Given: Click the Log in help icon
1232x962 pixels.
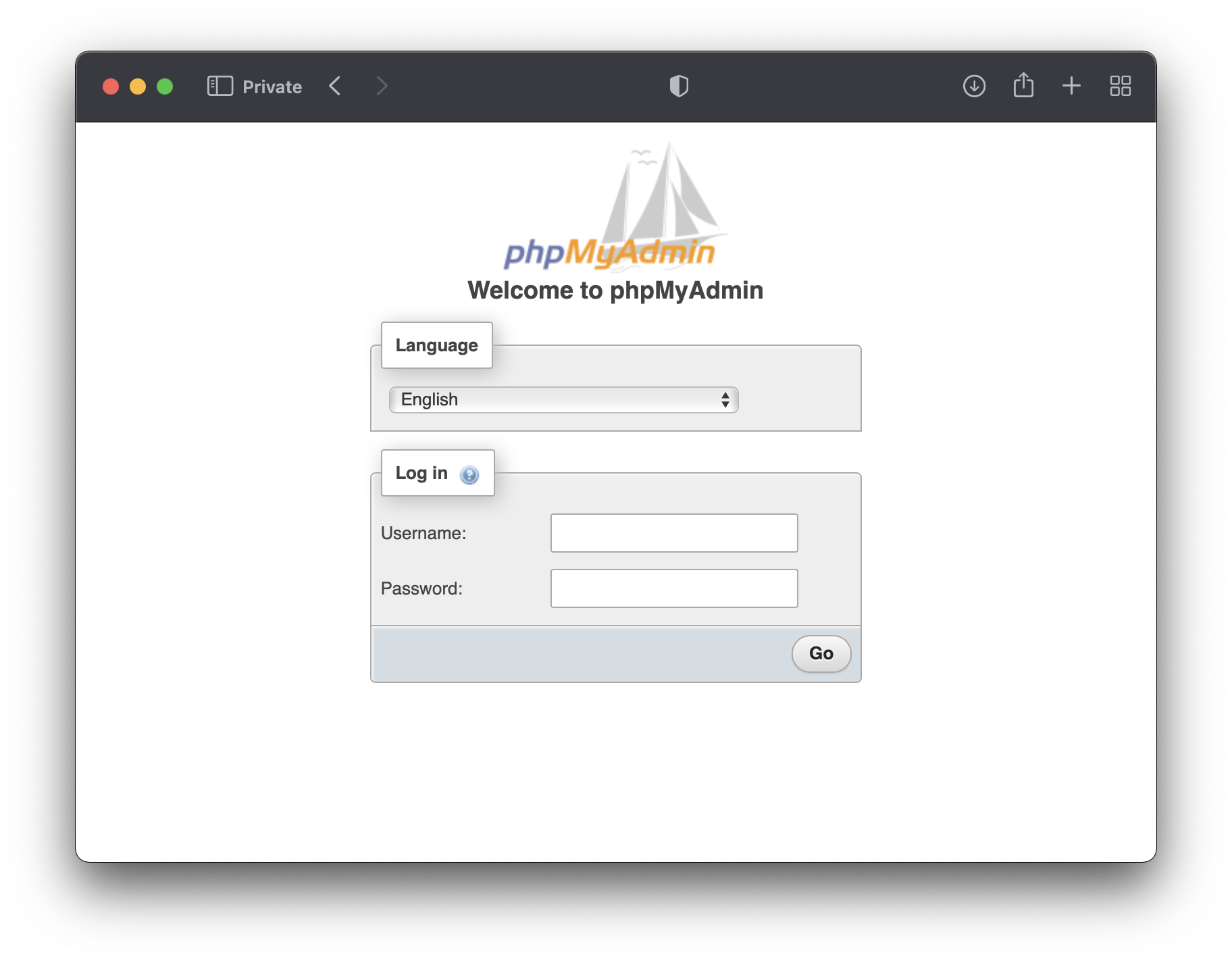Looking at the screenshot, I should 469,475.
